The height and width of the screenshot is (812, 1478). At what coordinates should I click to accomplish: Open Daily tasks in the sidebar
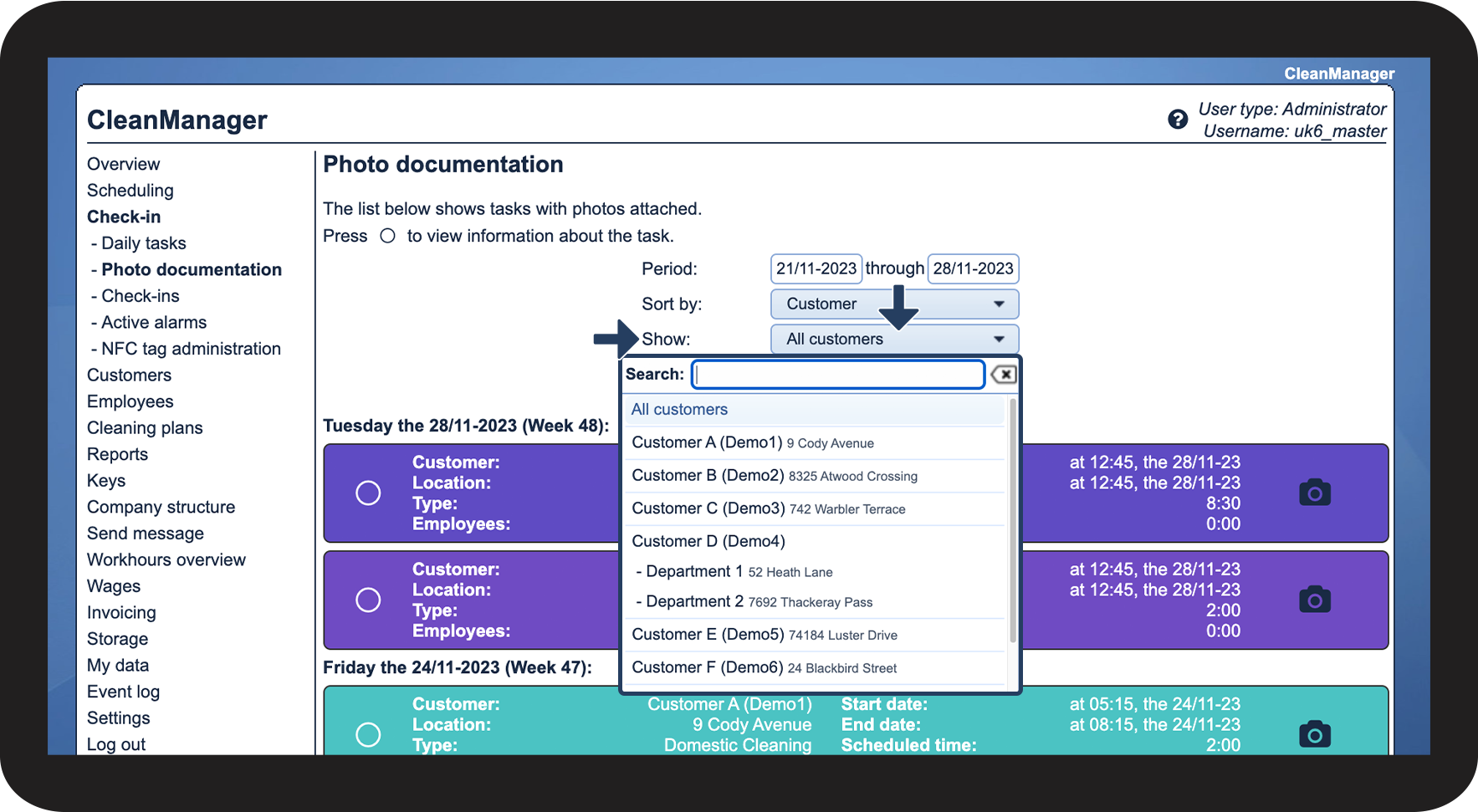point(143,243)
